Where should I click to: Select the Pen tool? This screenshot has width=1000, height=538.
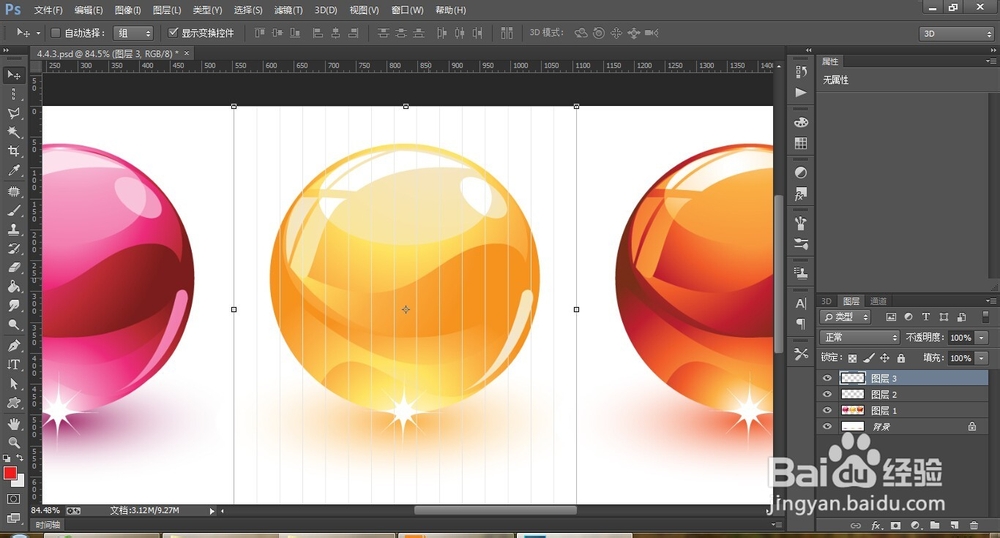pyautogui.click(x=13, y=346)
